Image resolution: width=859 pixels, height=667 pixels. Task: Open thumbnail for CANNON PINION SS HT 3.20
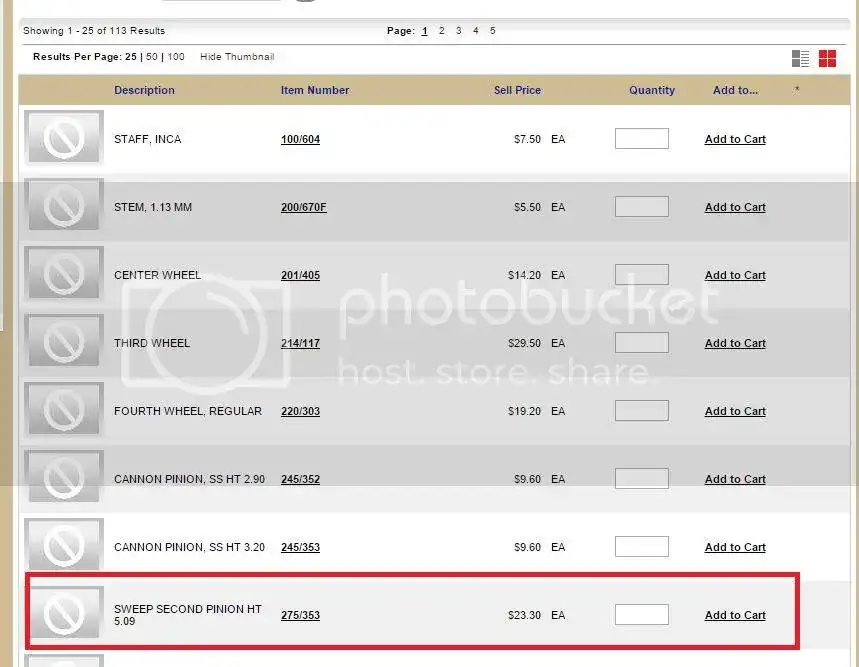click(64, 545)
